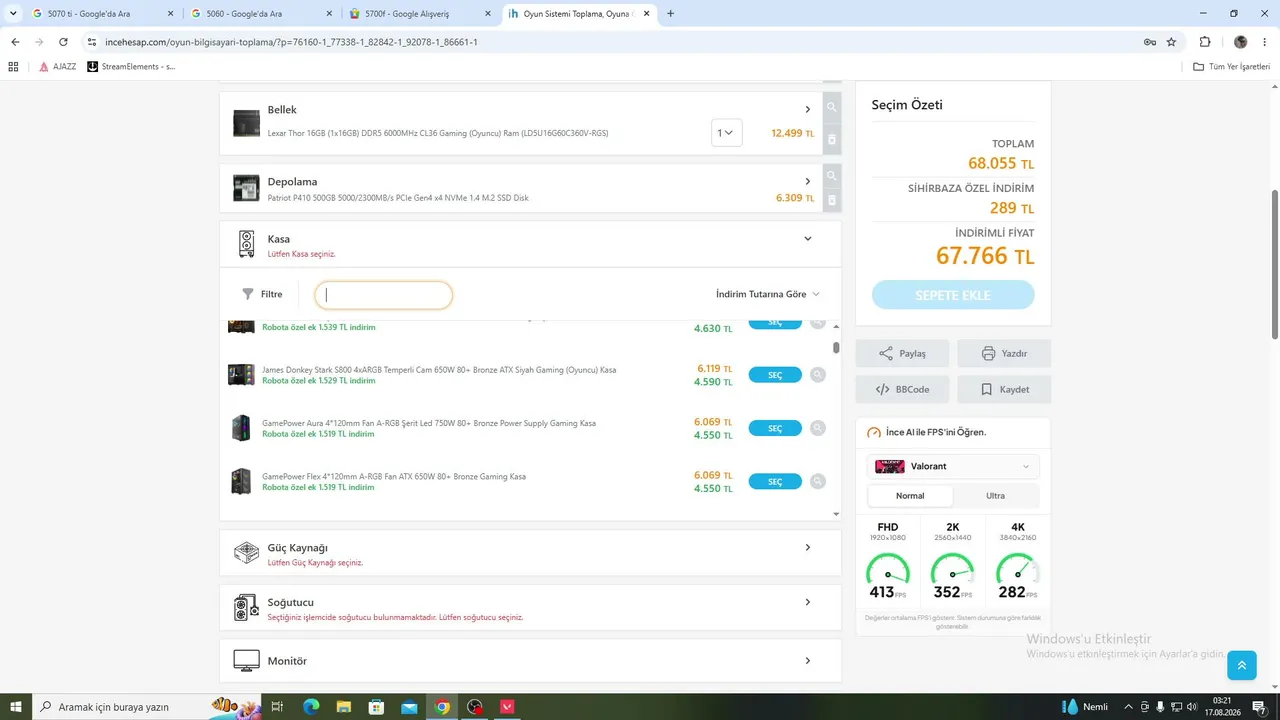This screenshot has width=1280, height=720.
Task: Click the browser address bar URL
Action: 291,42
